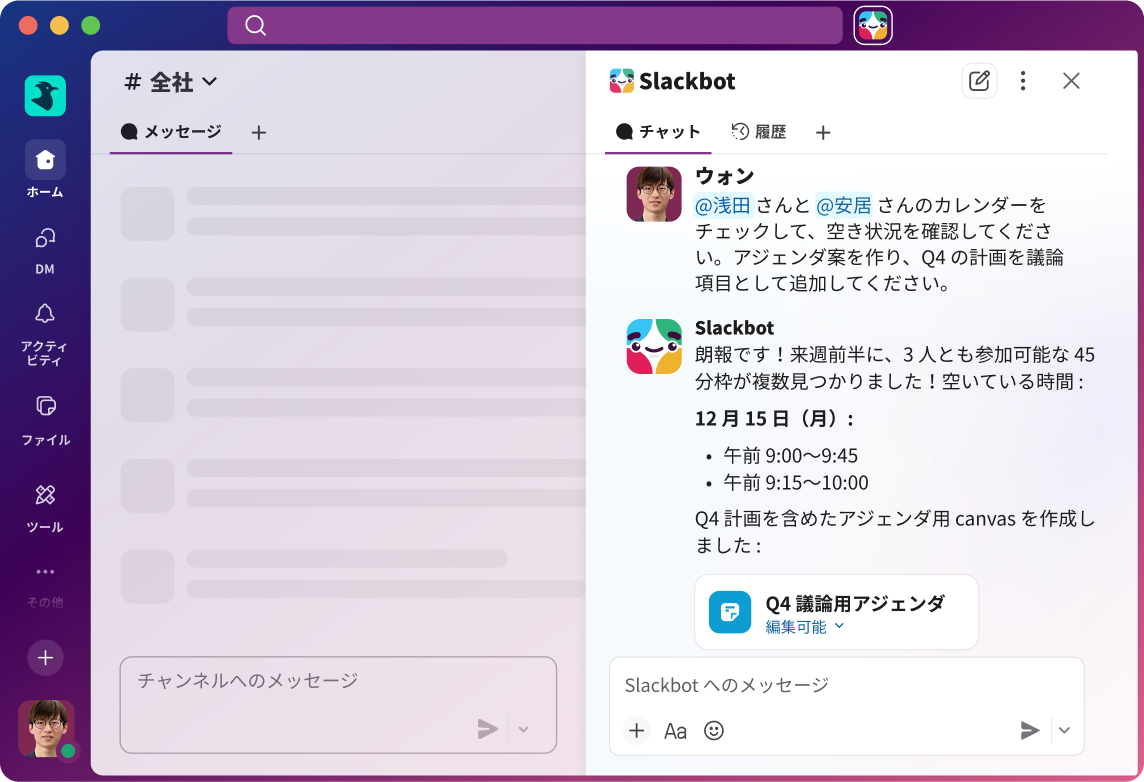Screen dimensions: 1144x782
Task: Expand the # 全社 channel dropdown
Action: (x=209, y=82)
